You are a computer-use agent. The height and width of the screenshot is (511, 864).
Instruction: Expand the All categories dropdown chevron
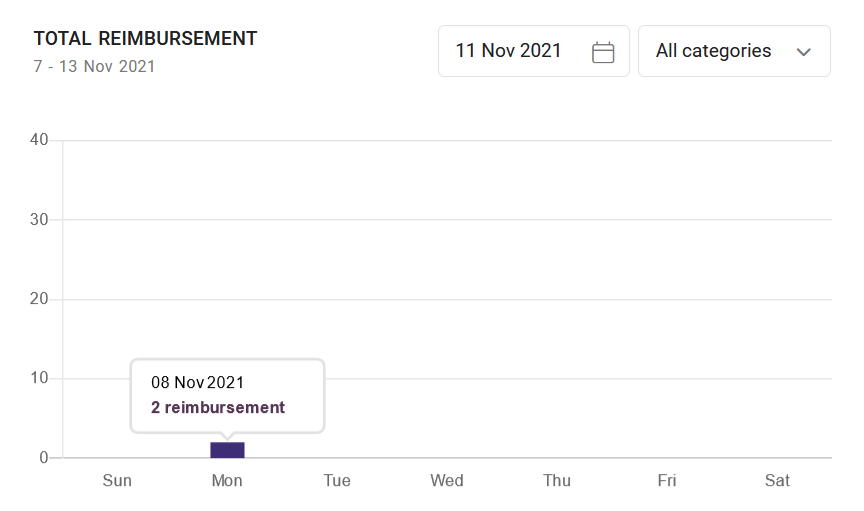803,52
